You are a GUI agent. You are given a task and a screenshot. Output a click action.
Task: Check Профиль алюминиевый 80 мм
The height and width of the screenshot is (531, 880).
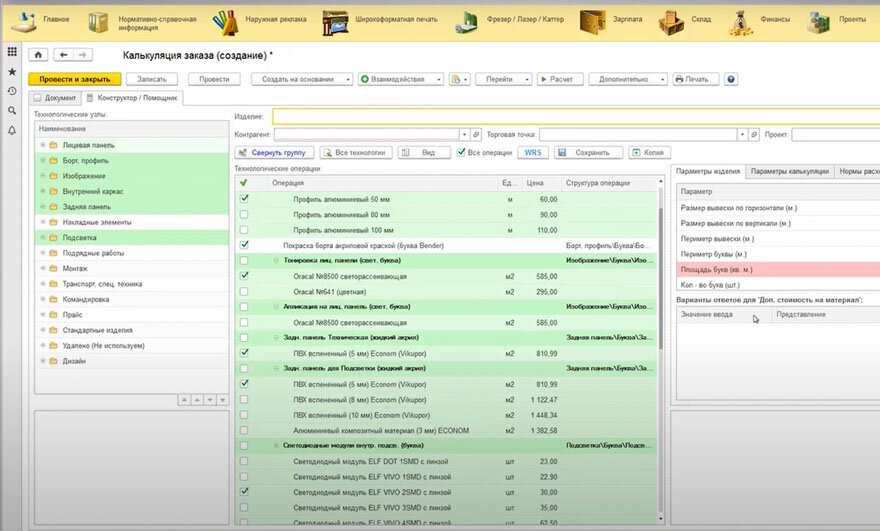coord(244,214)
